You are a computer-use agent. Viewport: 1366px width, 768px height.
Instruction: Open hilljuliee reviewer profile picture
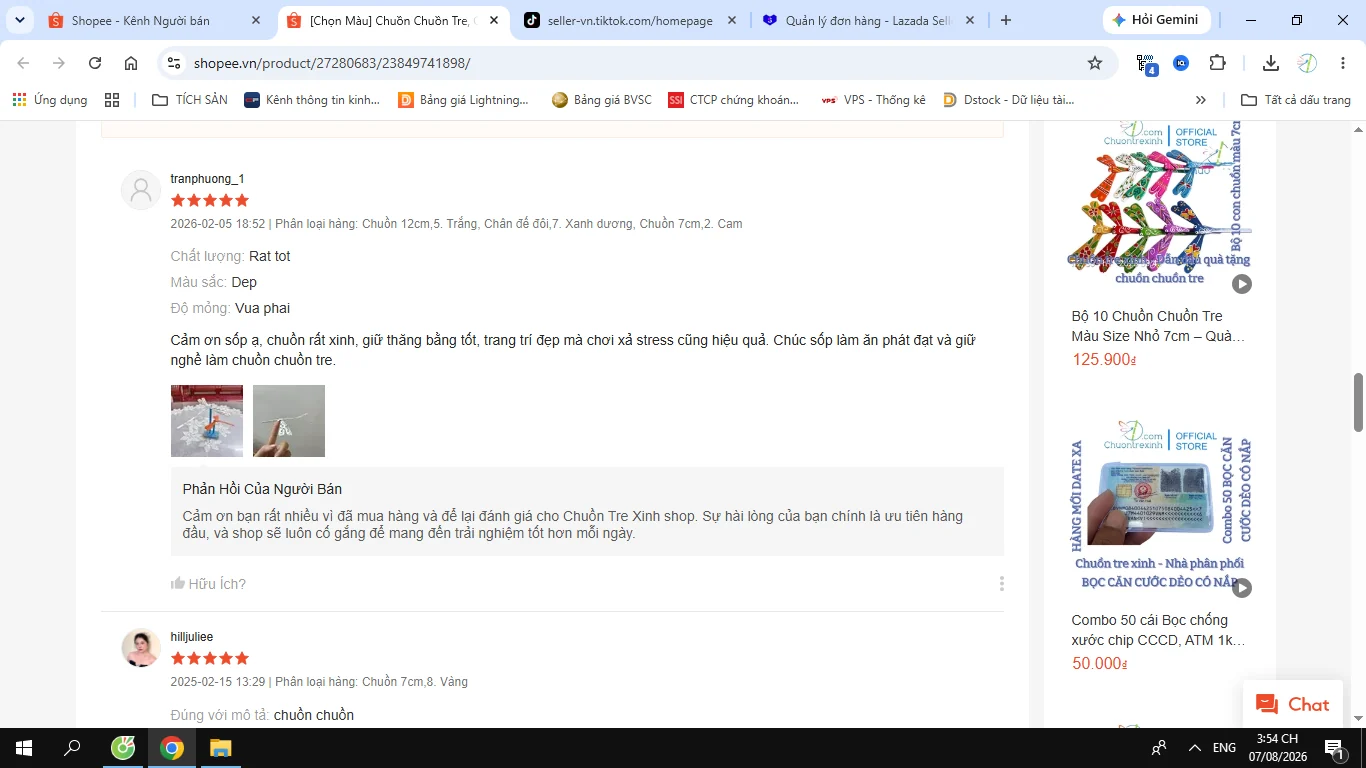(x=141, y=648)
